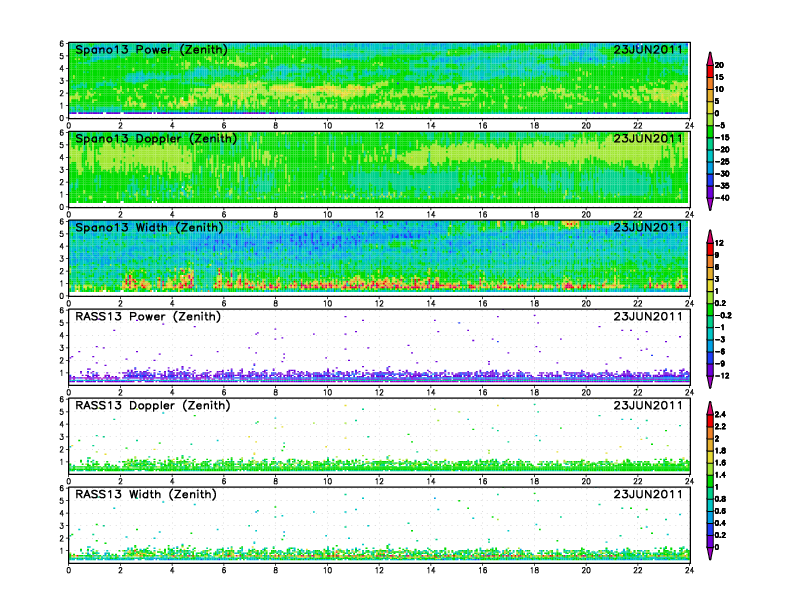Click the -9 label on middle color bar
This screenshot has width=792, height=612.
(x=720, y=364)
